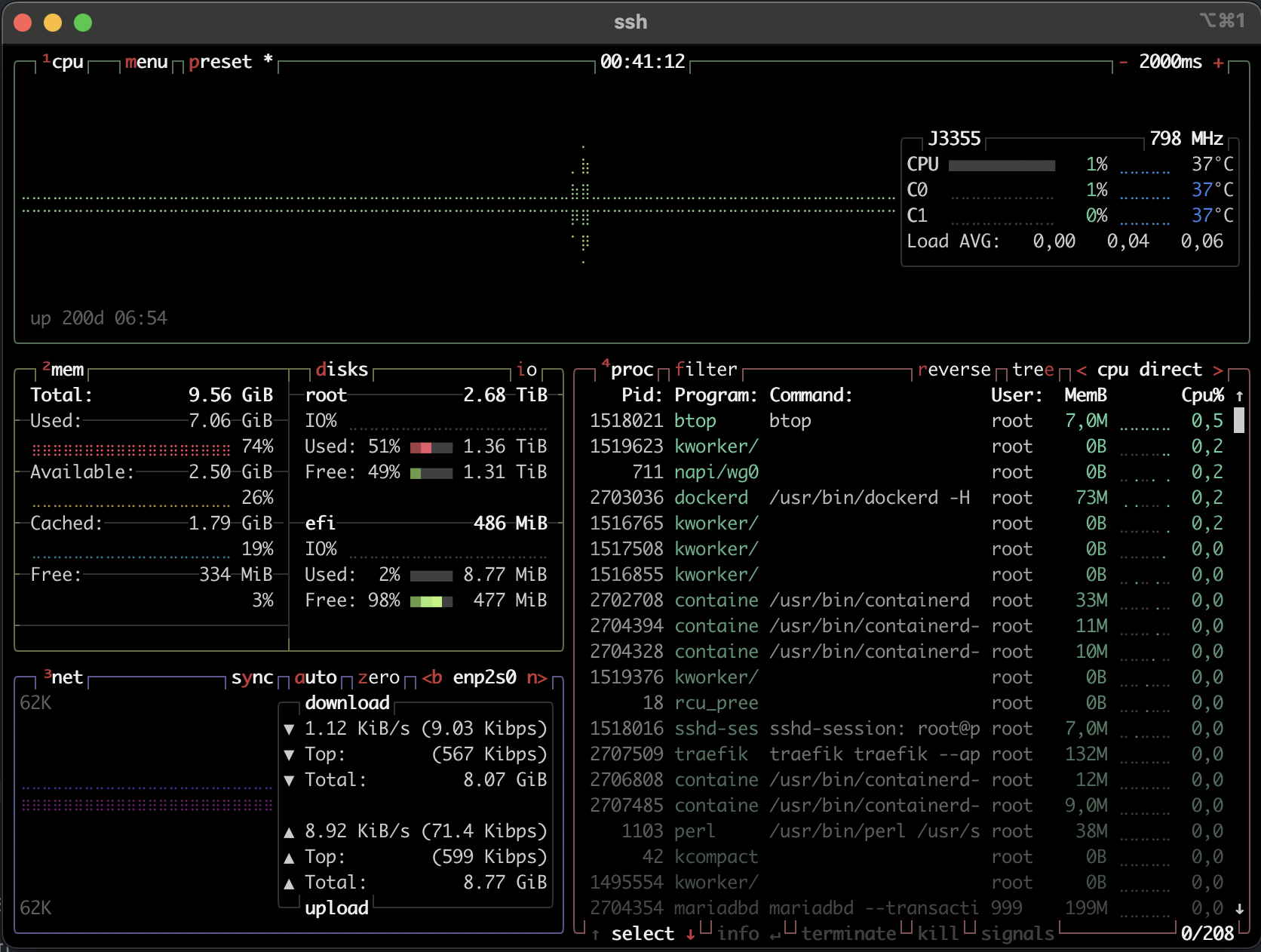Open the btop menu option
The image size is (1261, 952).
click(146, 62)
